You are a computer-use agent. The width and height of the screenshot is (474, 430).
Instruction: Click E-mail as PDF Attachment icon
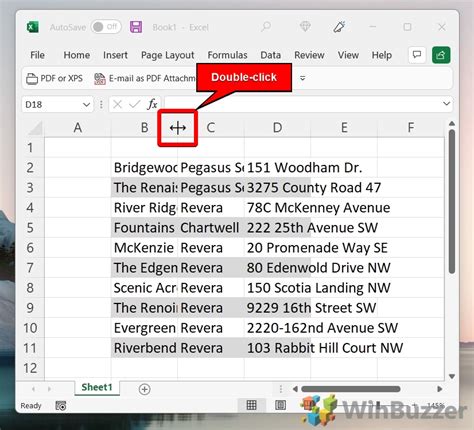100,79
